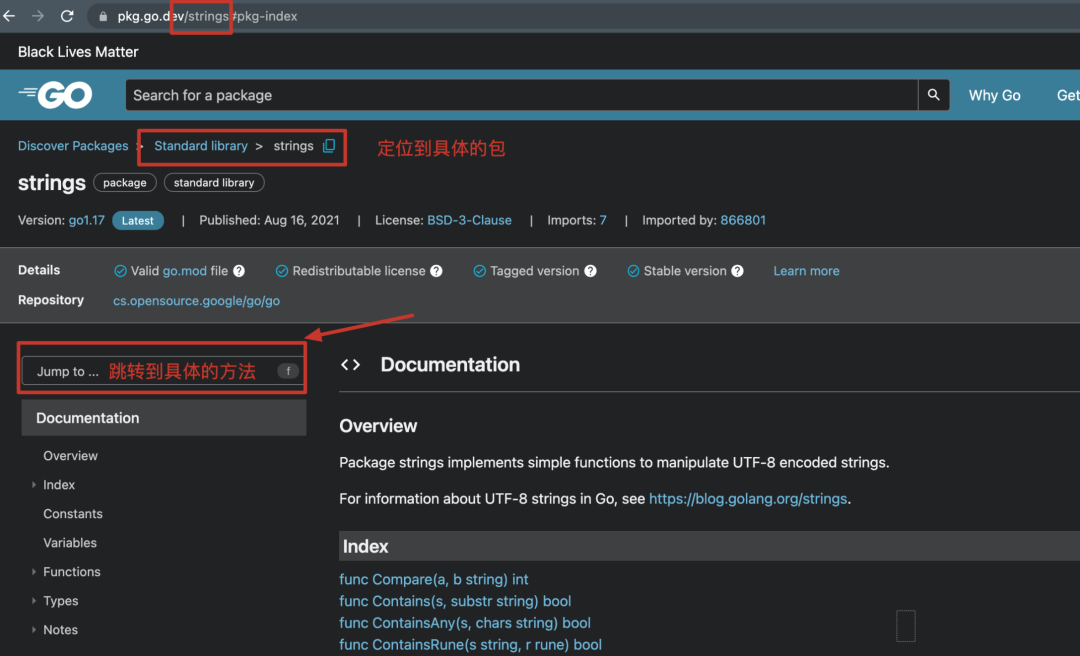Click the checkmark icon beside Stable version
Screen dimensions: 1080x656
(x=633, y=271)
